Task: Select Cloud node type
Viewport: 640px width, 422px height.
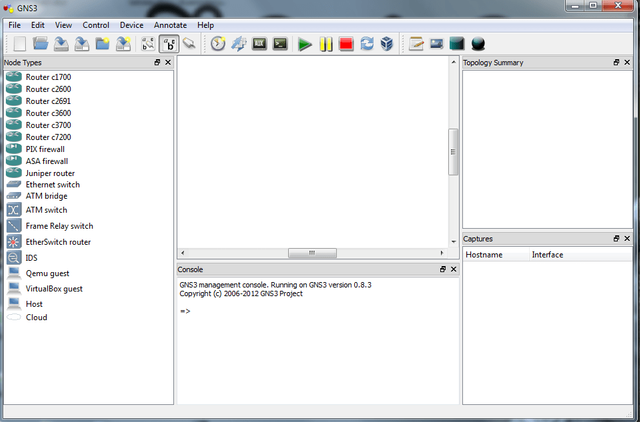Action: [27, 317]
